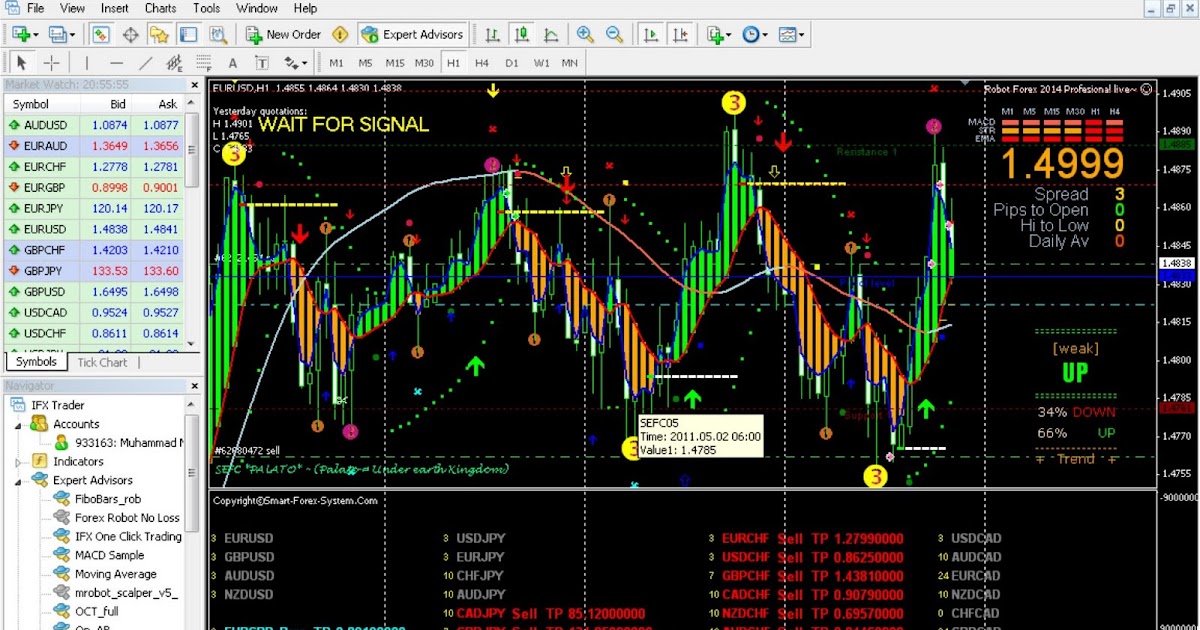Select the crosshair tool
This screenshot has height=630, width=1200.
click(x=51, y=63)
